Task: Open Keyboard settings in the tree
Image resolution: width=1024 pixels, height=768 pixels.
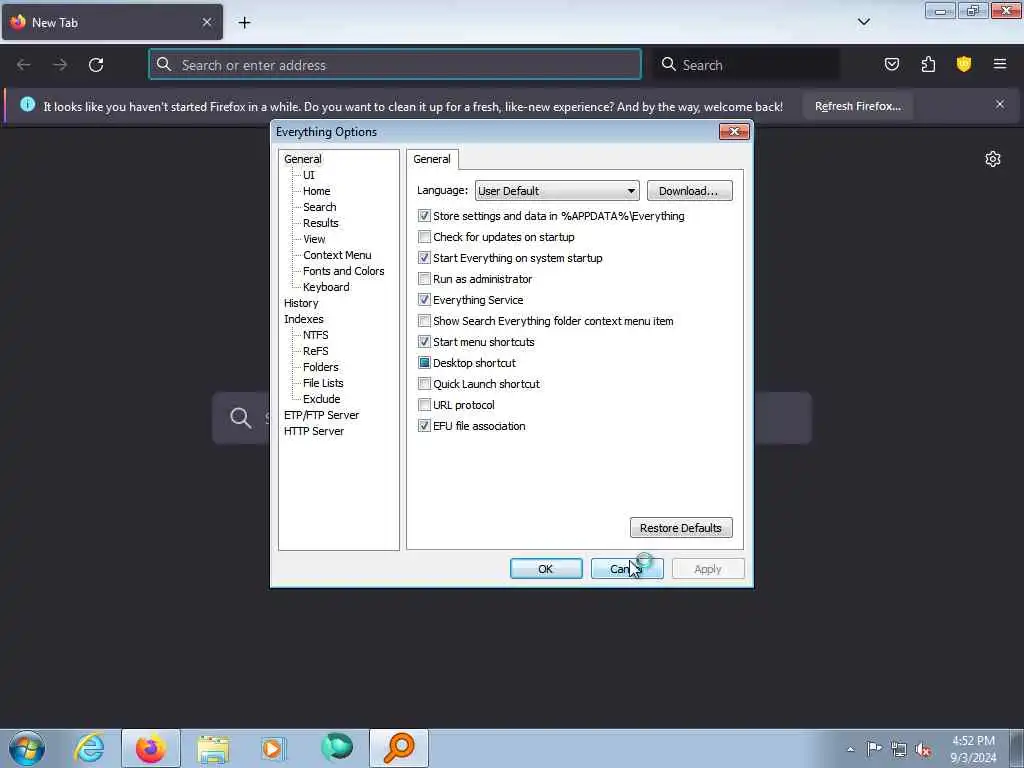Action: 326,287
